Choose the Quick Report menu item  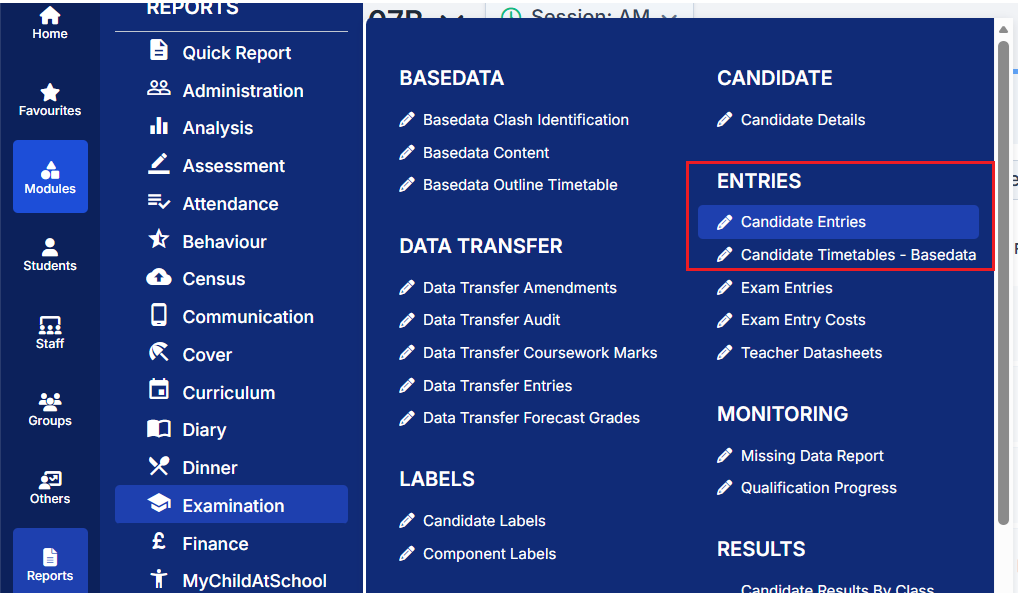pyautogui.click(x=236, y=53)
